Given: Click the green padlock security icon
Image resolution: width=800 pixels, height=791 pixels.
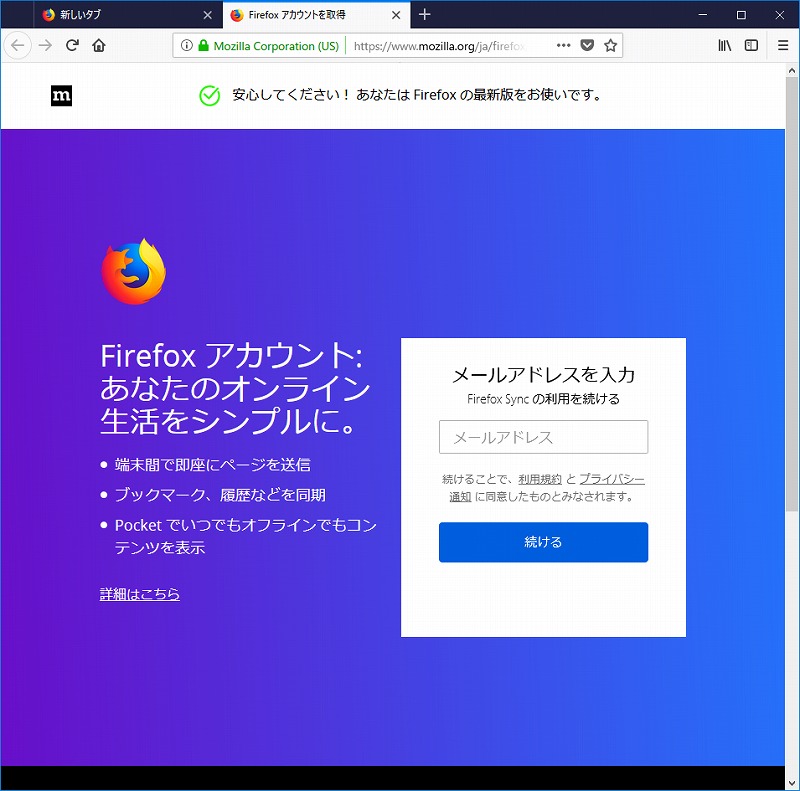Looking at the screenshot, I should 203,45.
